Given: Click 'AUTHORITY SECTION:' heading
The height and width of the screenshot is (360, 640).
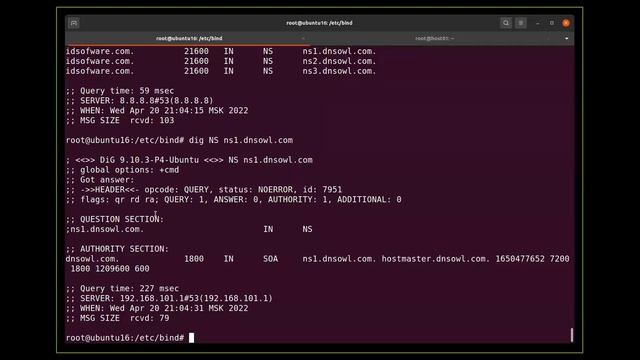Looking at the screenshot, I should 117,249.
